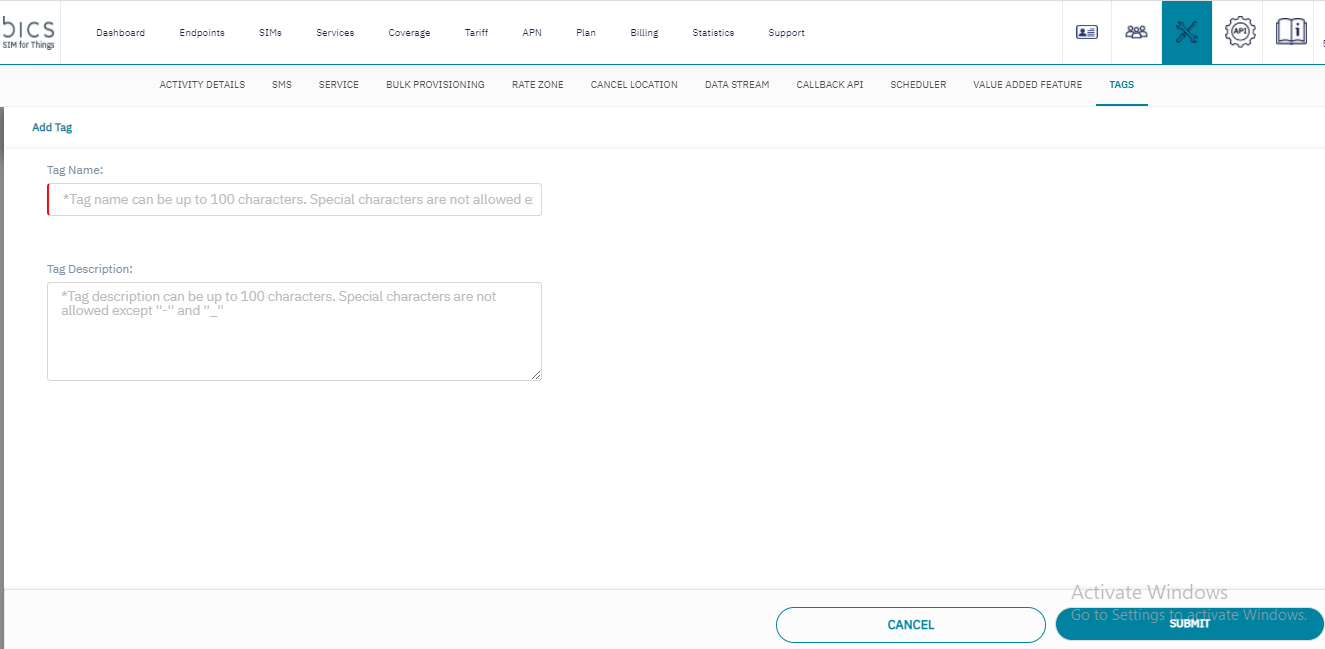Open the users group icon
This screenshot has height=649, width=1325.
pyautogui.click(x=1136, y=32)
